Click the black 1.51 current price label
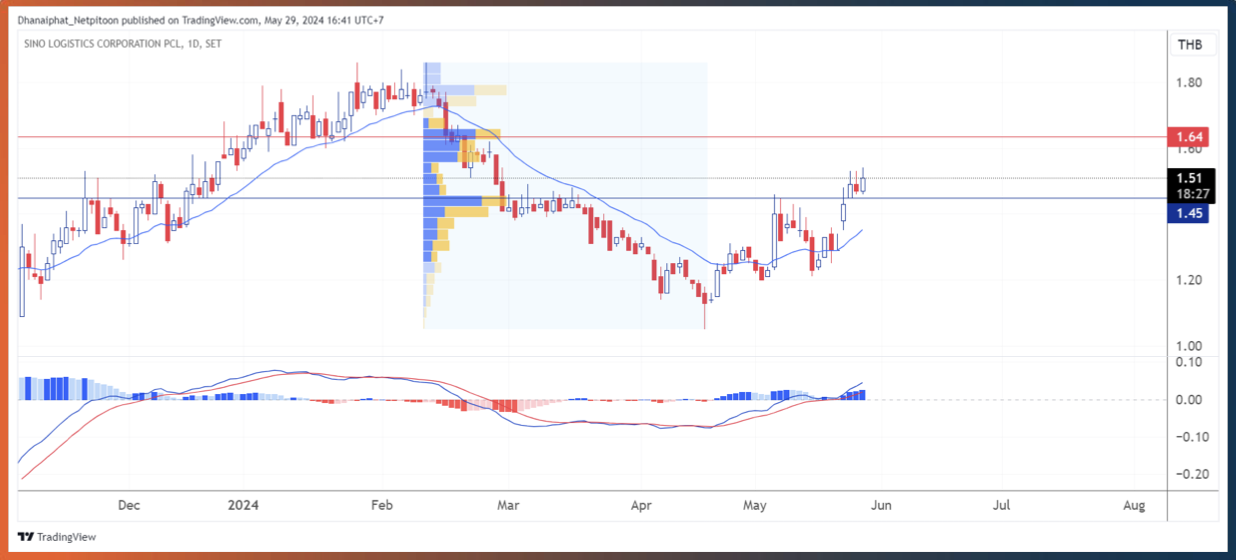1236x560 pixels. click(1188, 178)
